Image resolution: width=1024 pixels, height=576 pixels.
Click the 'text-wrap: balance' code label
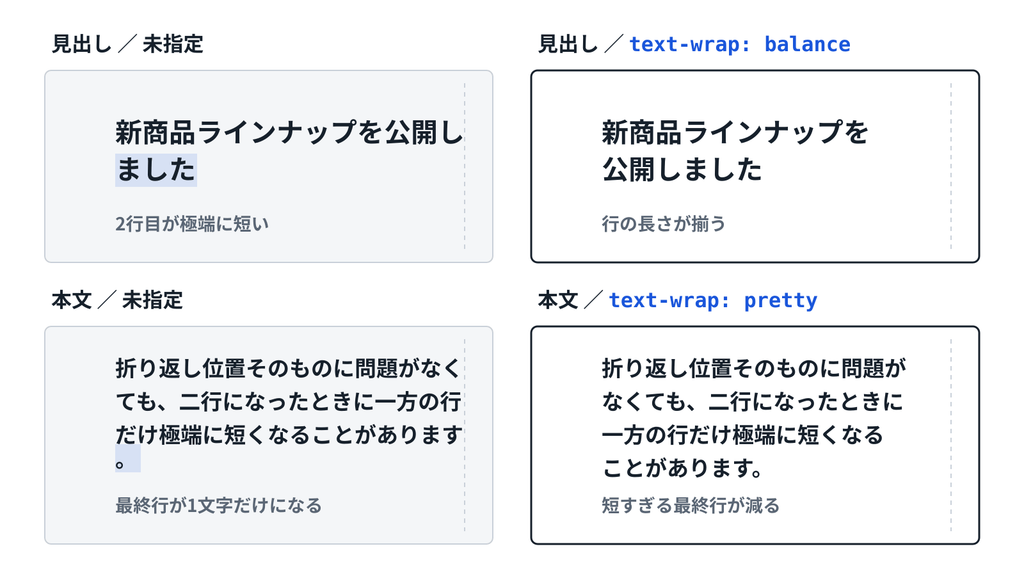pyautogui.click(x=739, y=44)
